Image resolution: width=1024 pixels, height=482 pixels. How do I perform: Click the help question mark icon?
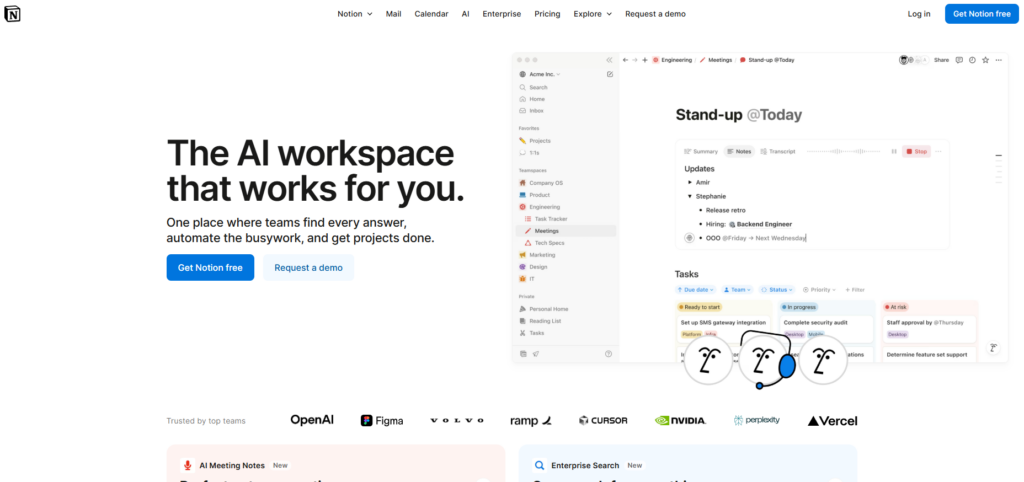pyautogui.click(x=609, y=354)
